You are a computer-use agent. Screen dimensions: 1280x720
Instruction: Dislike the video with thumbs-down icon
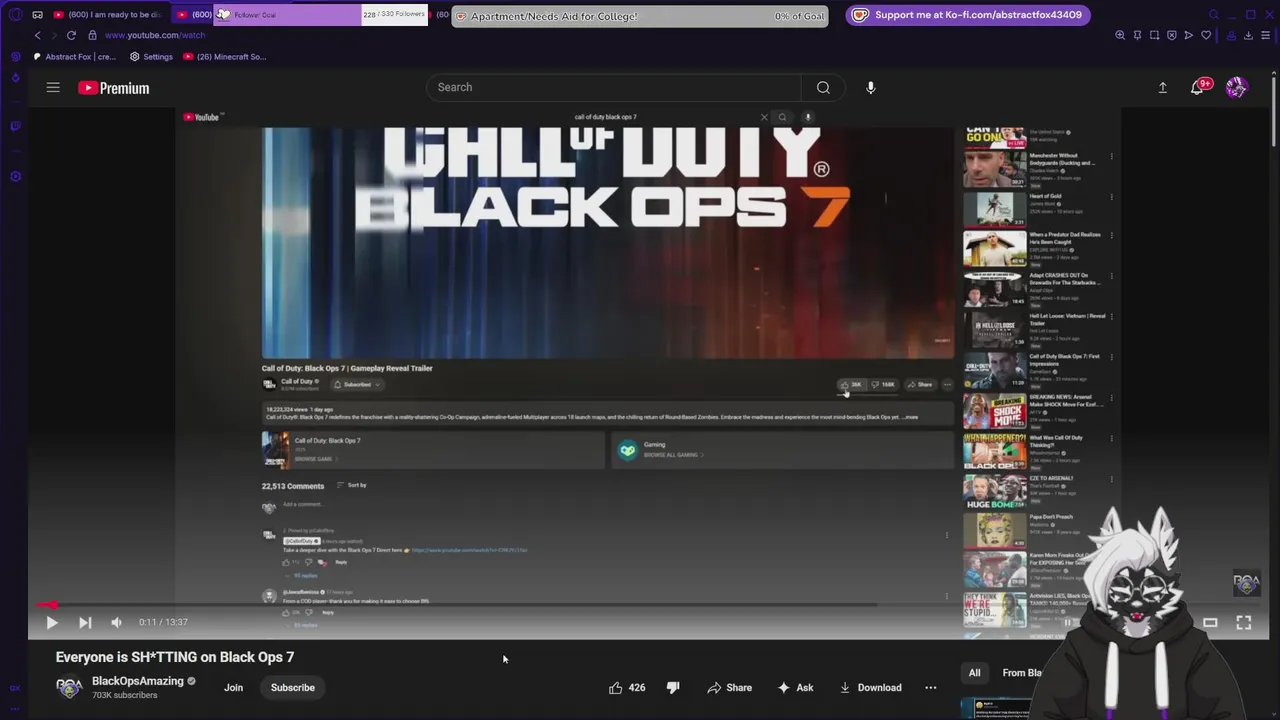click(673, 688)
